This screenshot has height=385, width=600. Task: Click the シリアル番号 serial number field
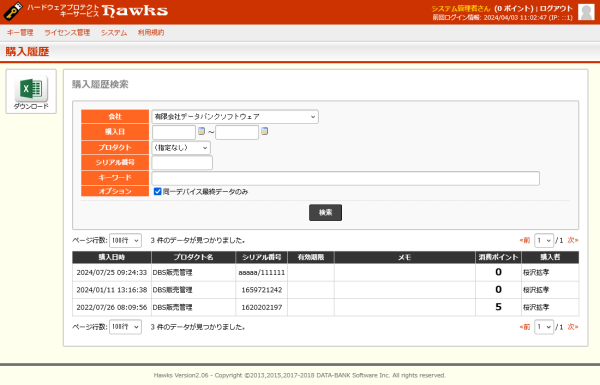pyautogui.click(x=182, y=163)
